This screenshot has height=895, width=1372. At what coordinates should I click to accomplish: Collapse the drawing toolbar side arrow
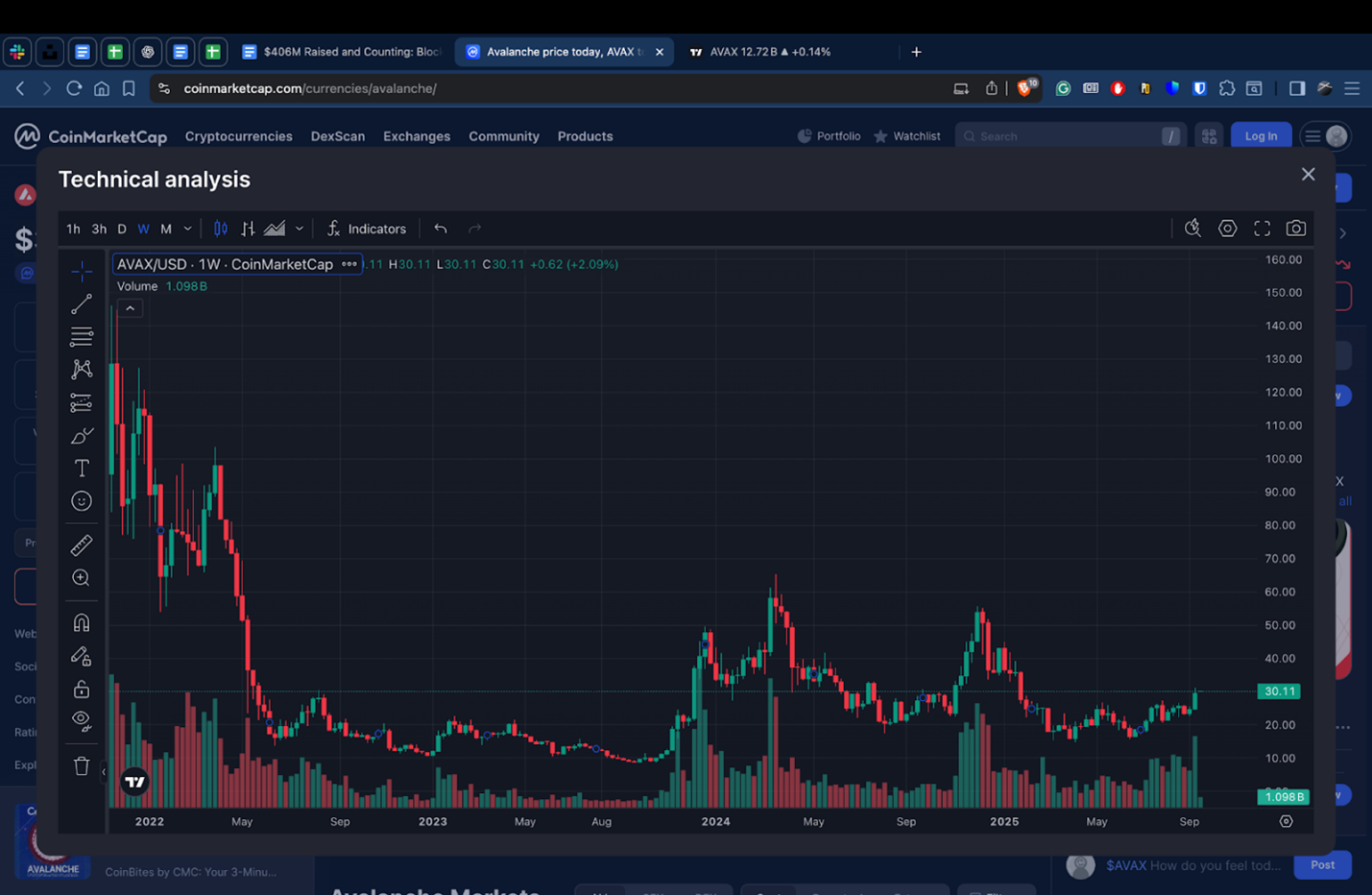pos(104,771)
